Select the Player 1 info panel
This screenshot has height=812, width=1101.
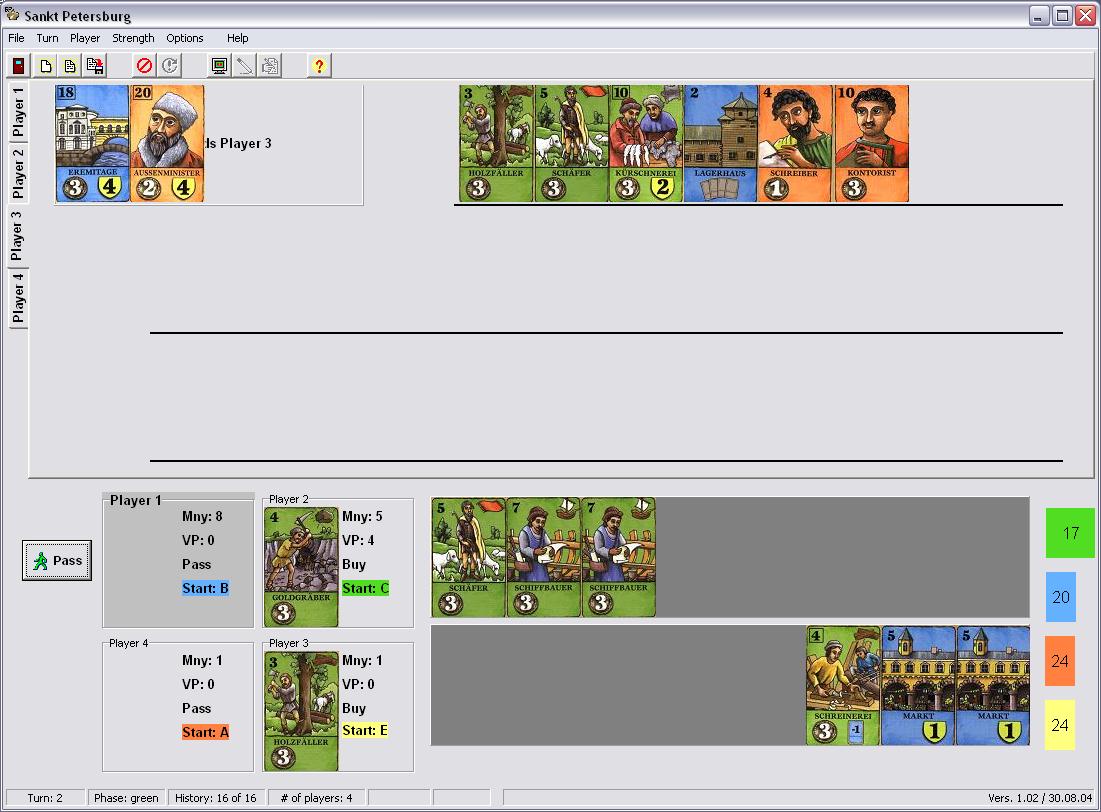pos(178,561)
